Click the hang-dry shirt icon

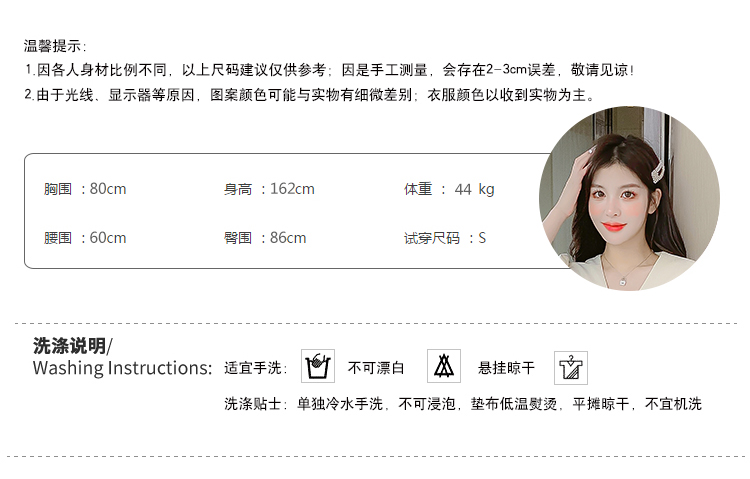[x=571, y=368]
